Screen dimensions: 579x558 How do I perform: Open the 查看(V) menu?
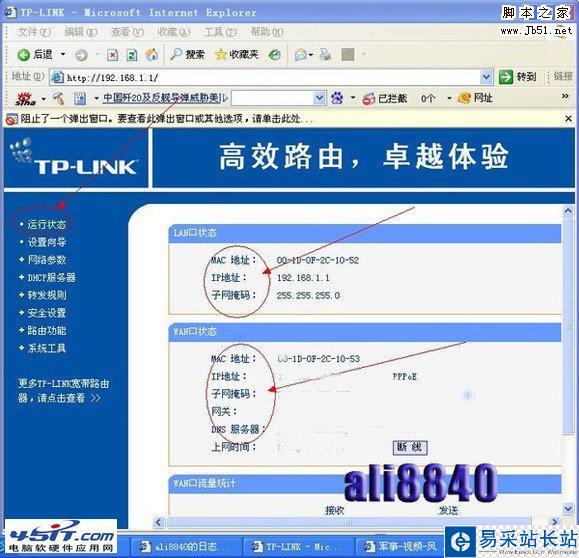click(127, 32)
